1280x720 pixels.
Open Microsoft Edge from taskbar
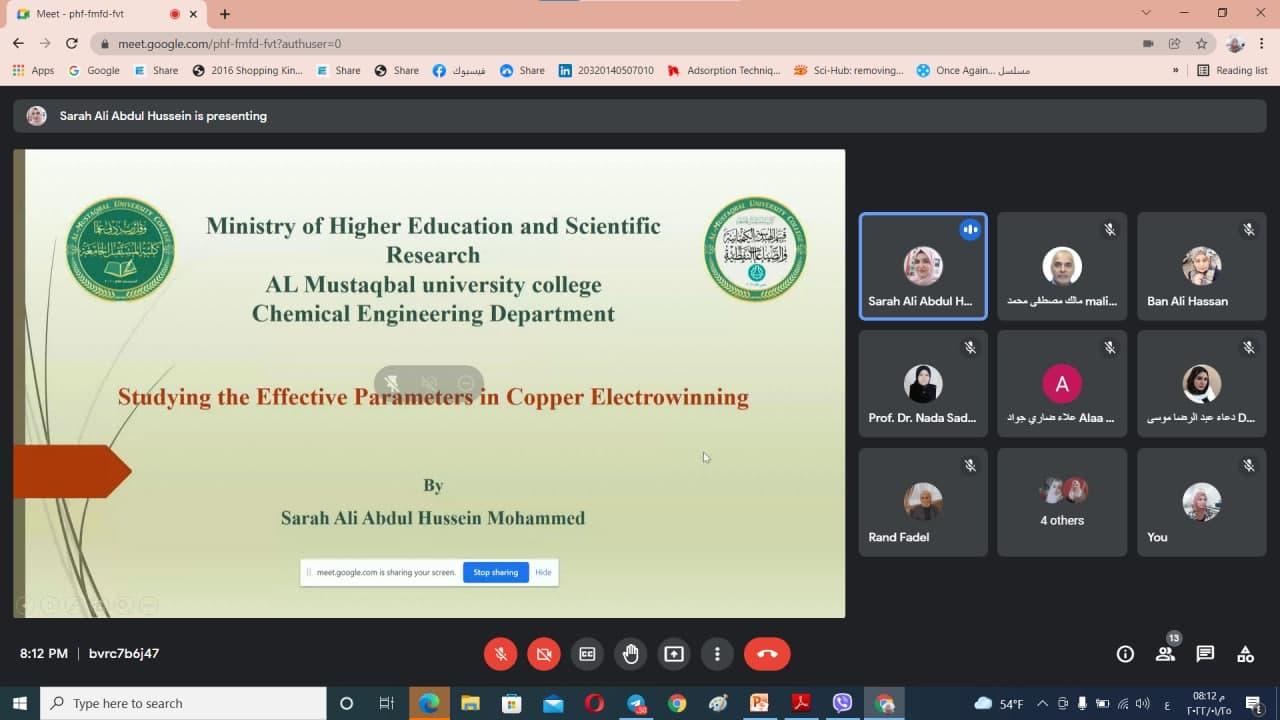pos(429,703)
